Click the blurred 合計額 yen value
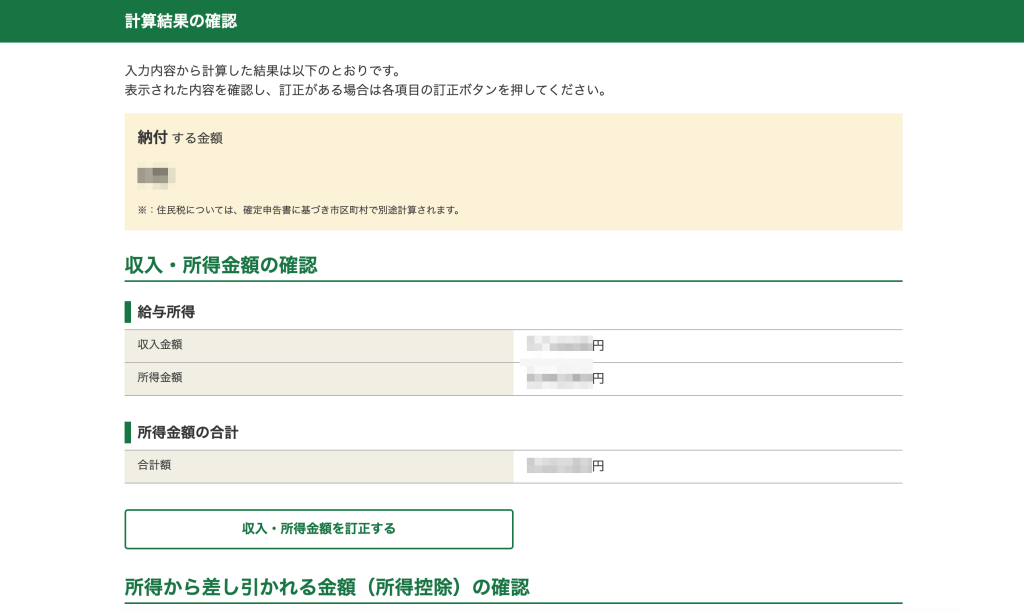Viewport: 1024px width, 612px height. coord(564,465)
